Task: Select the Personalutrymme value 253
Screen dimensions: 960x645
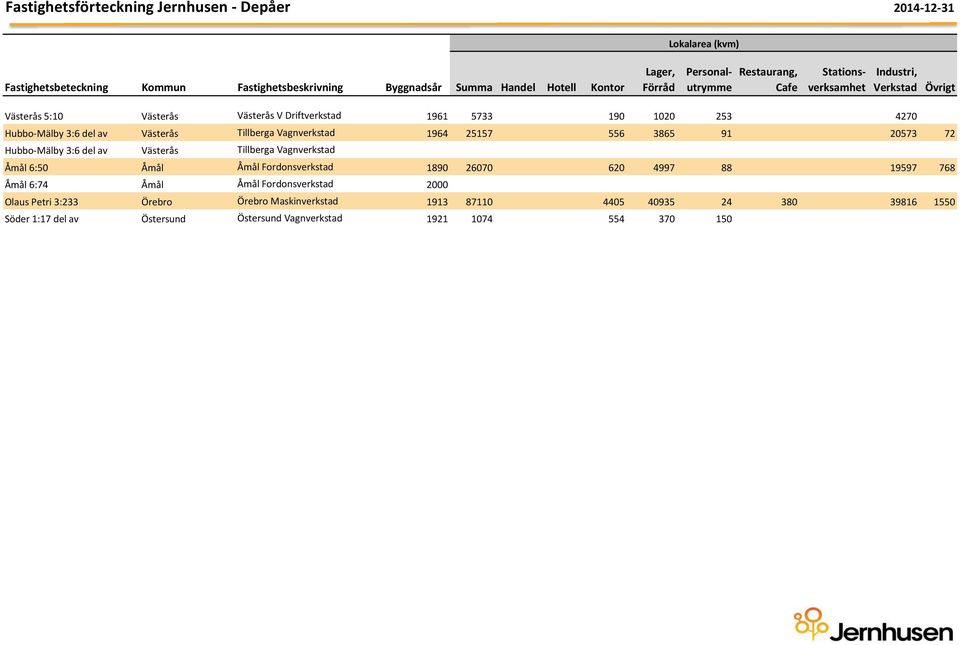Action: 724,116
